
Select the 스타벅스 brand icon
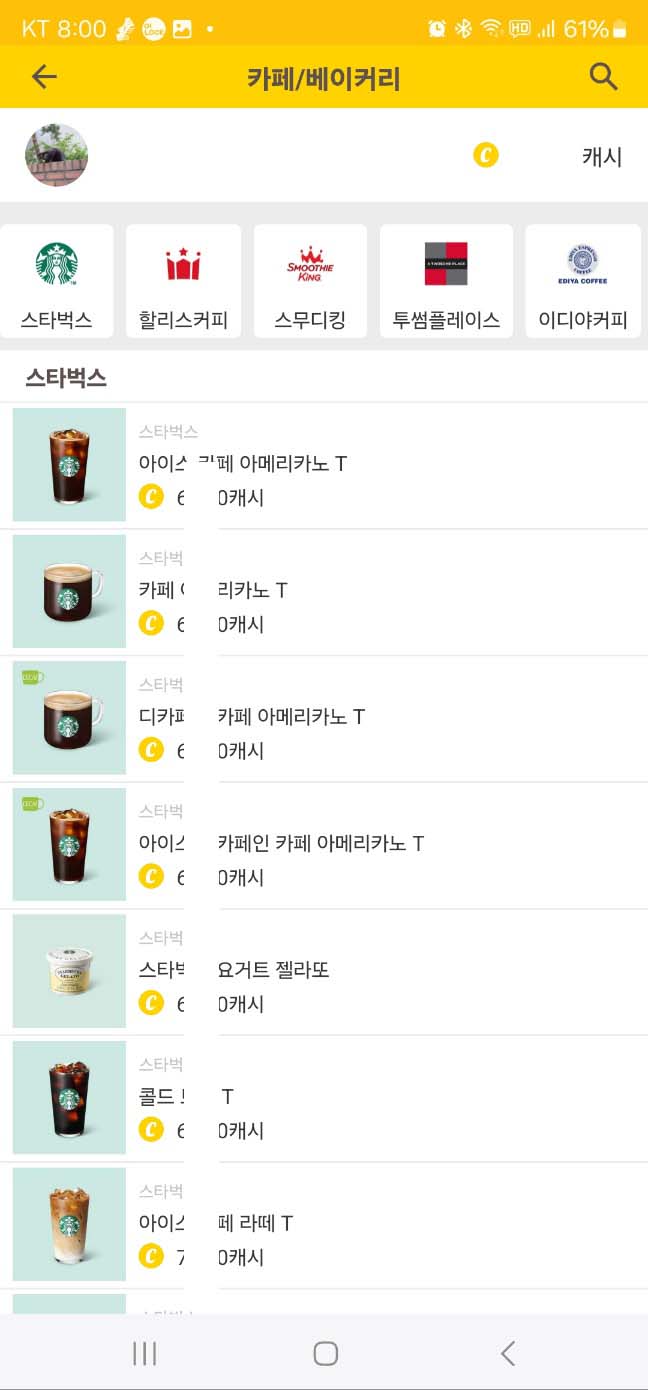(57, 280)
